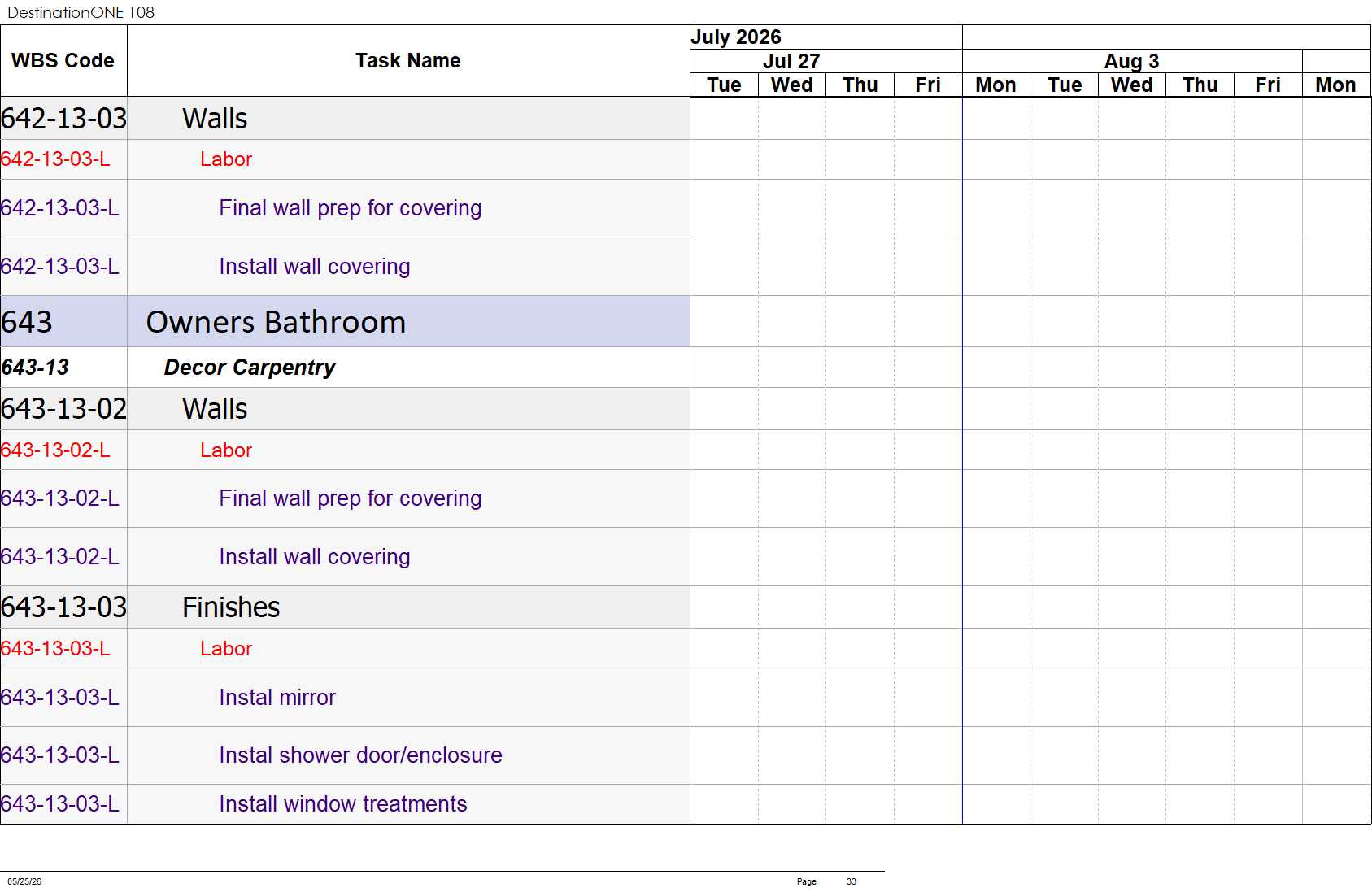This screenshot has width=1372, height=892.
Task: Select the Wed column under Jul 27
Action: tap(792, 85)
